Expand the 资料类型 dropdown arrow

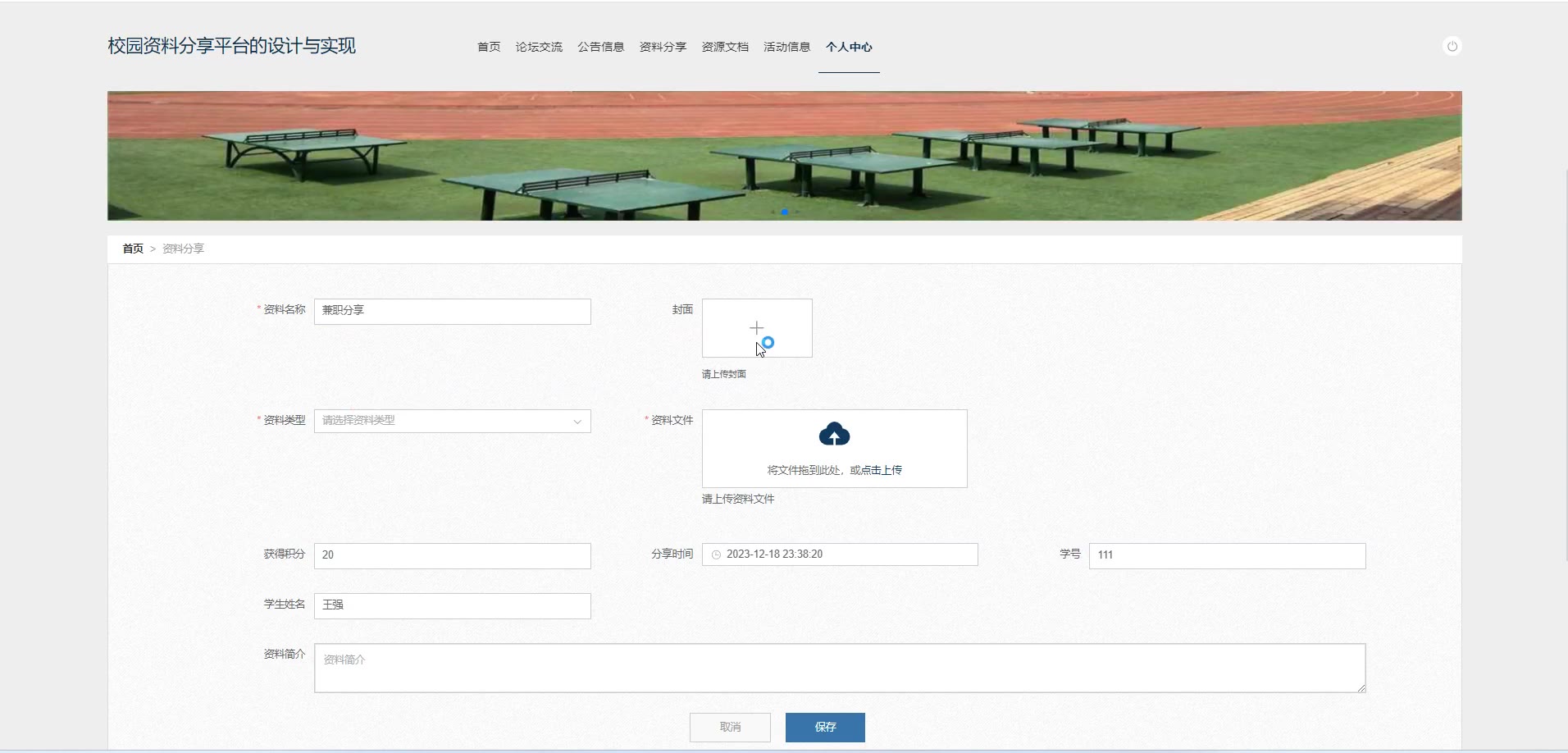point(577,422)
